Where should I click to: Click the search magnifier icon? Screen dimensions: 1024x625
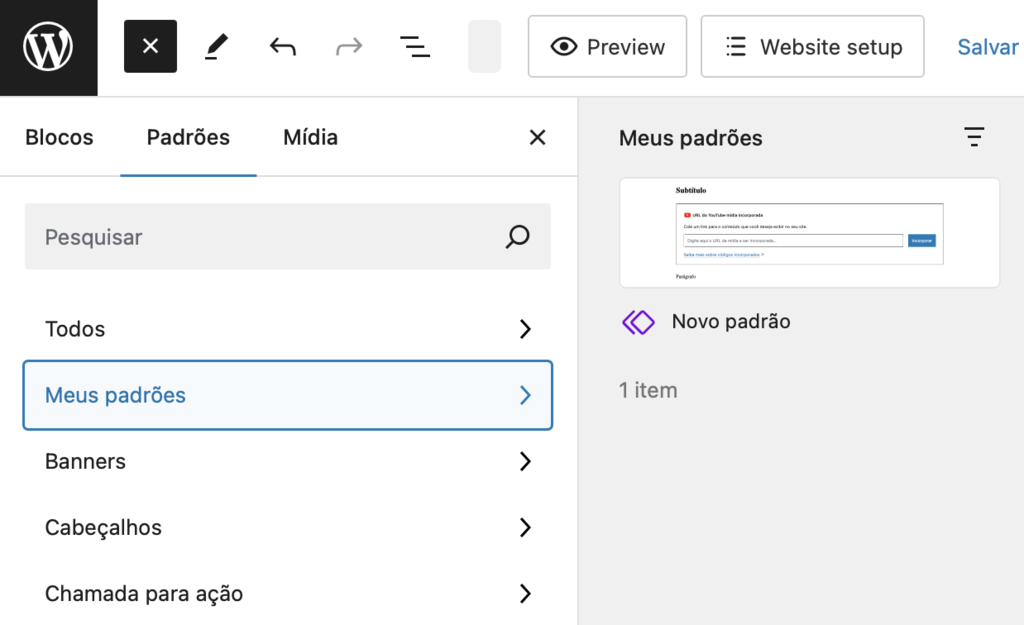click(x=517, y=237)
